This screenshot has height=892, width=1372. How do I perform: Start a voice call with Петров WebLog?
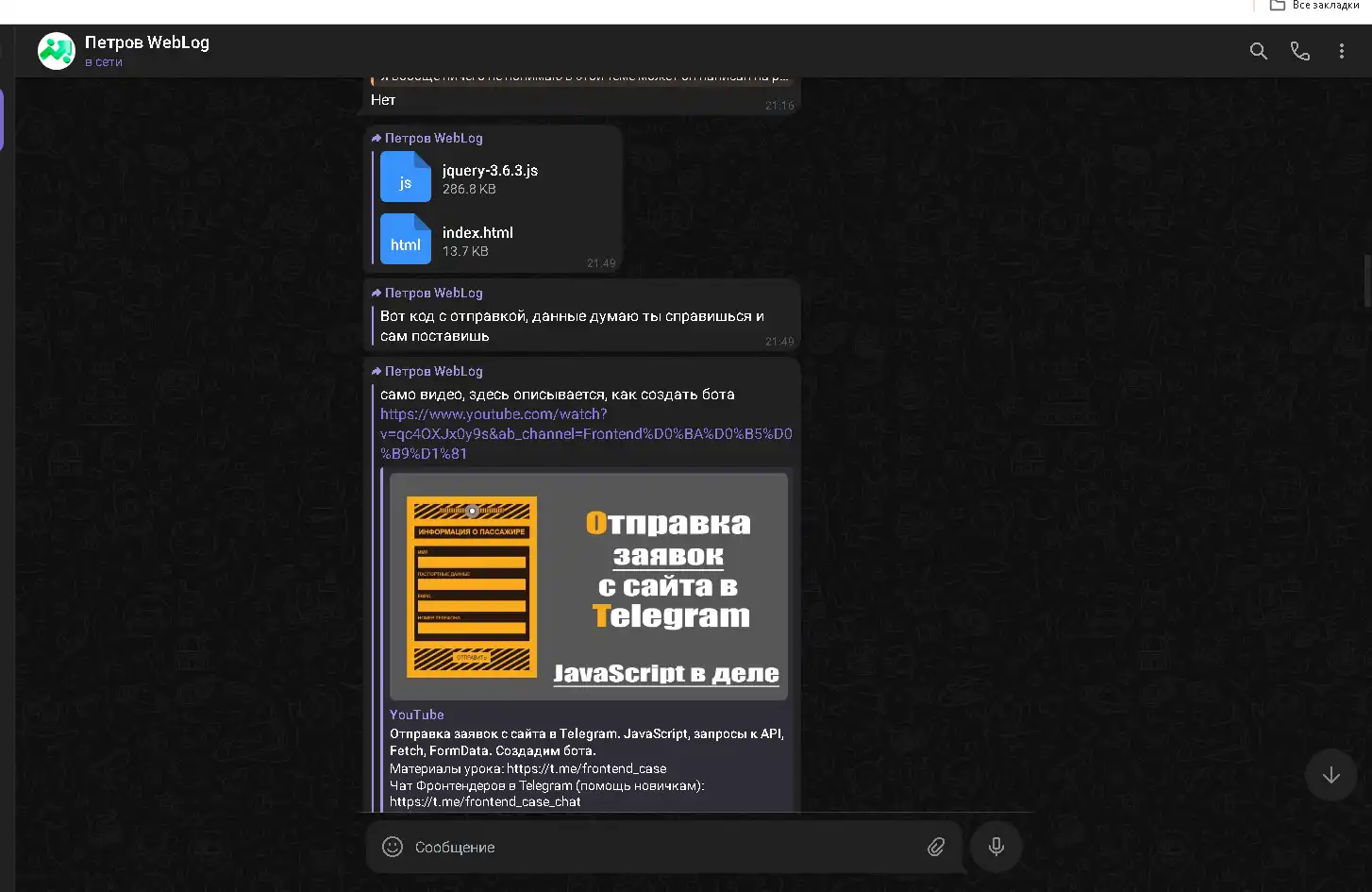(1300, 51)
